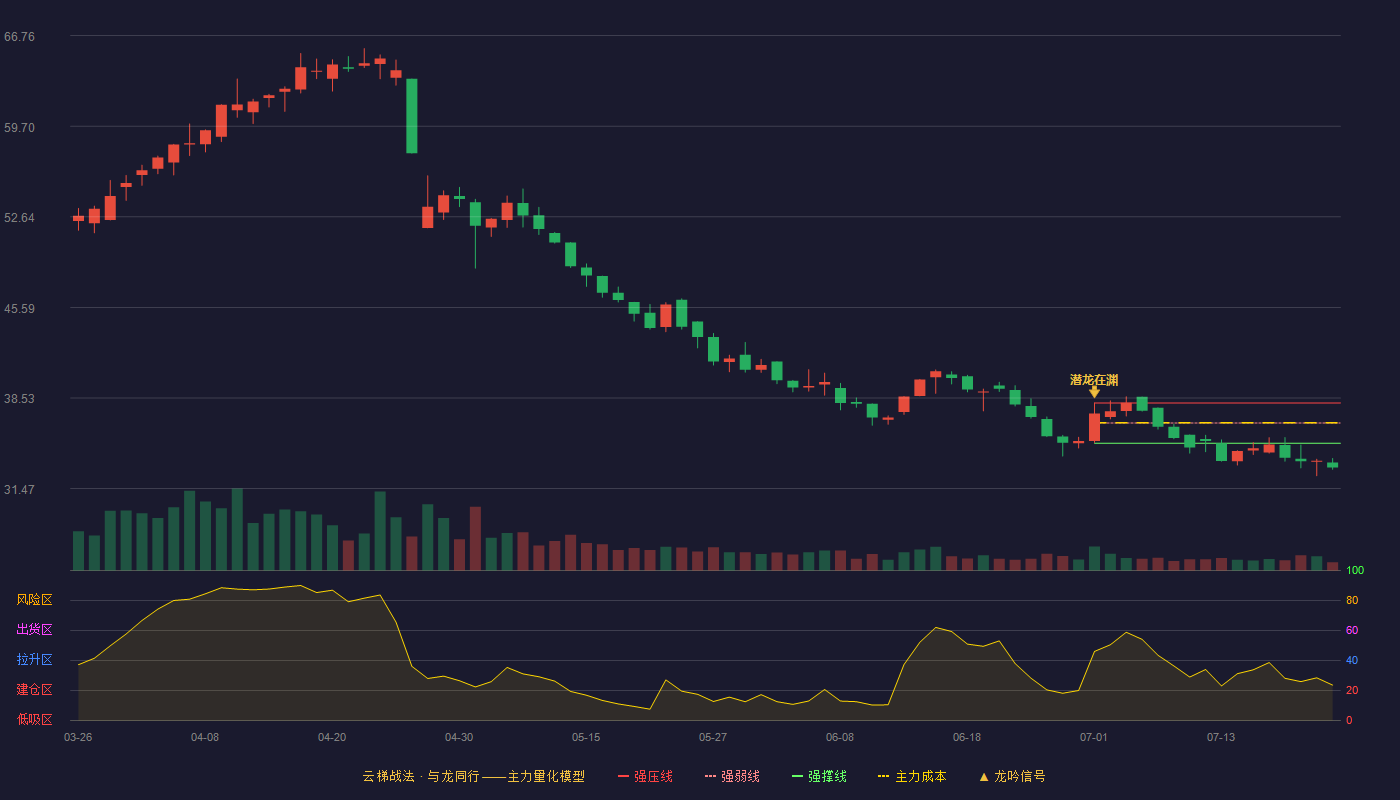This screenshot has width=1400, height=800.
Task: Click the 52.64 price axis label
Action: (x=19, y=218)
